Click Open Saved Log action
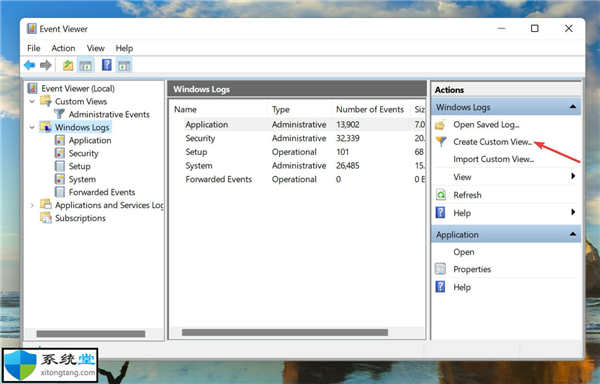Viewport: 600px width, 384px height. pos(486,125)
